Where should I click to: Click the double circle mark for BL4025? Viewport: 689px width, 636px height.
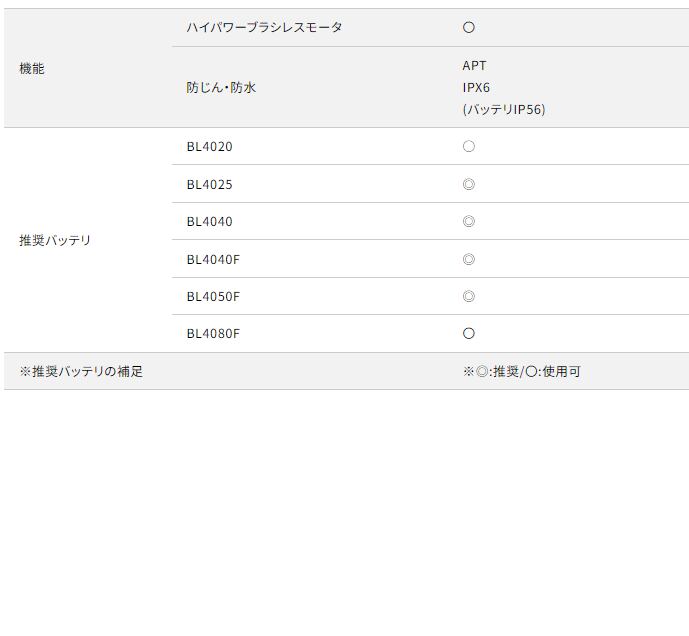(468, 185)
